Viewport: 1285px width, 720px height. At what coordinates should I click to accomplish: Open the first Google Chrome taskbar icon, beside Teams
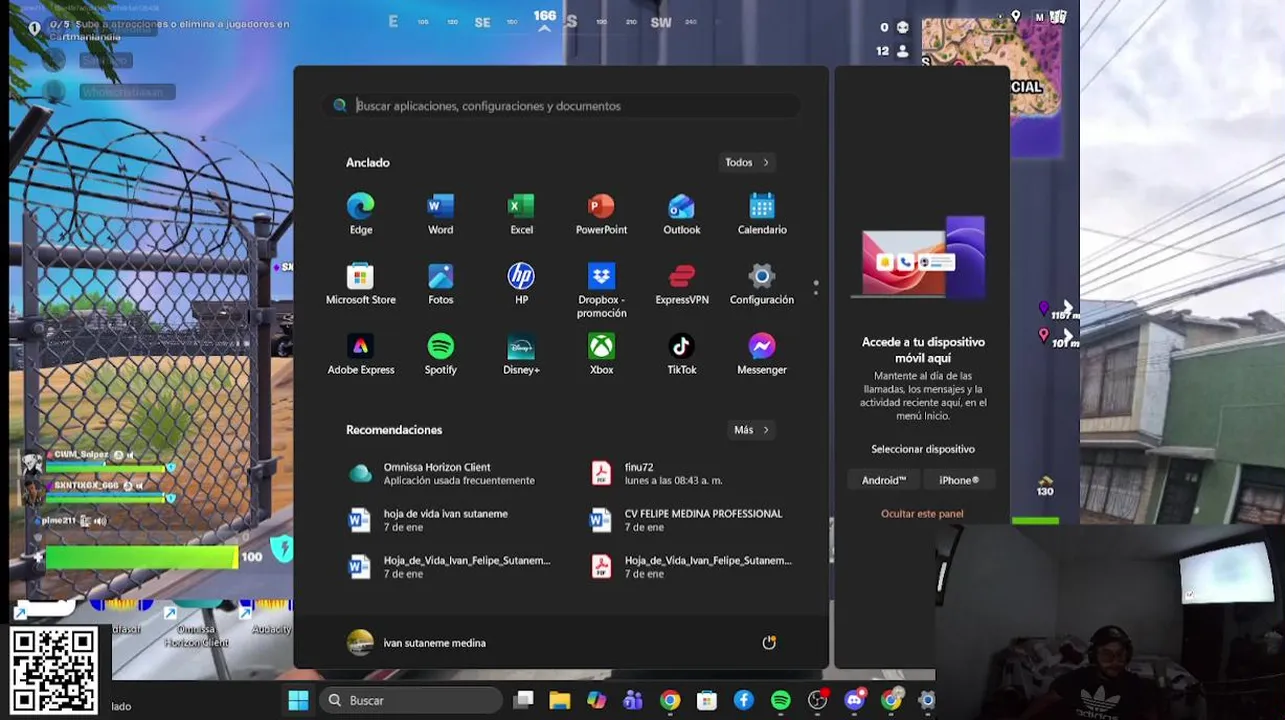pyautogui.click(x=670, y=700)
